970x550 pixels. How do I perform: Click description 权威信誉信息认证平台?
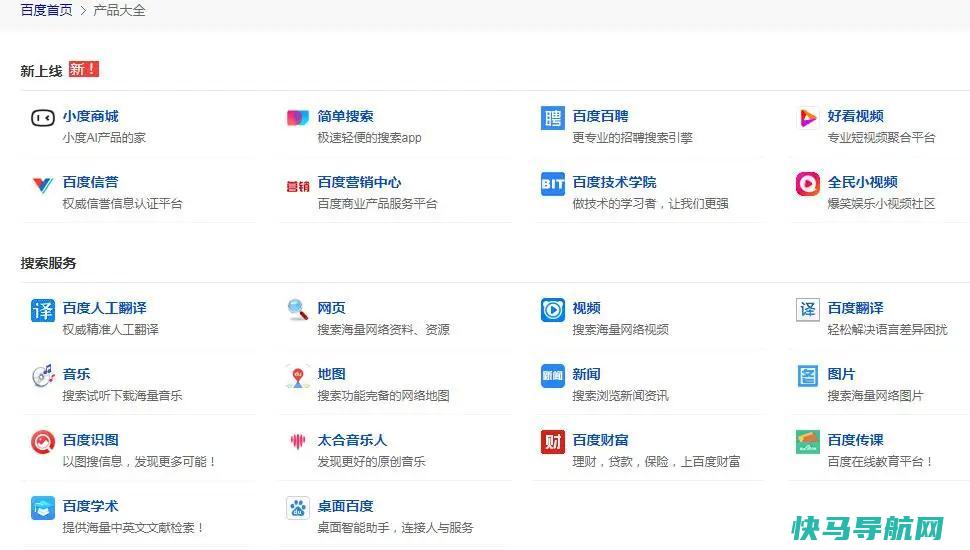(x=122, y=204)
